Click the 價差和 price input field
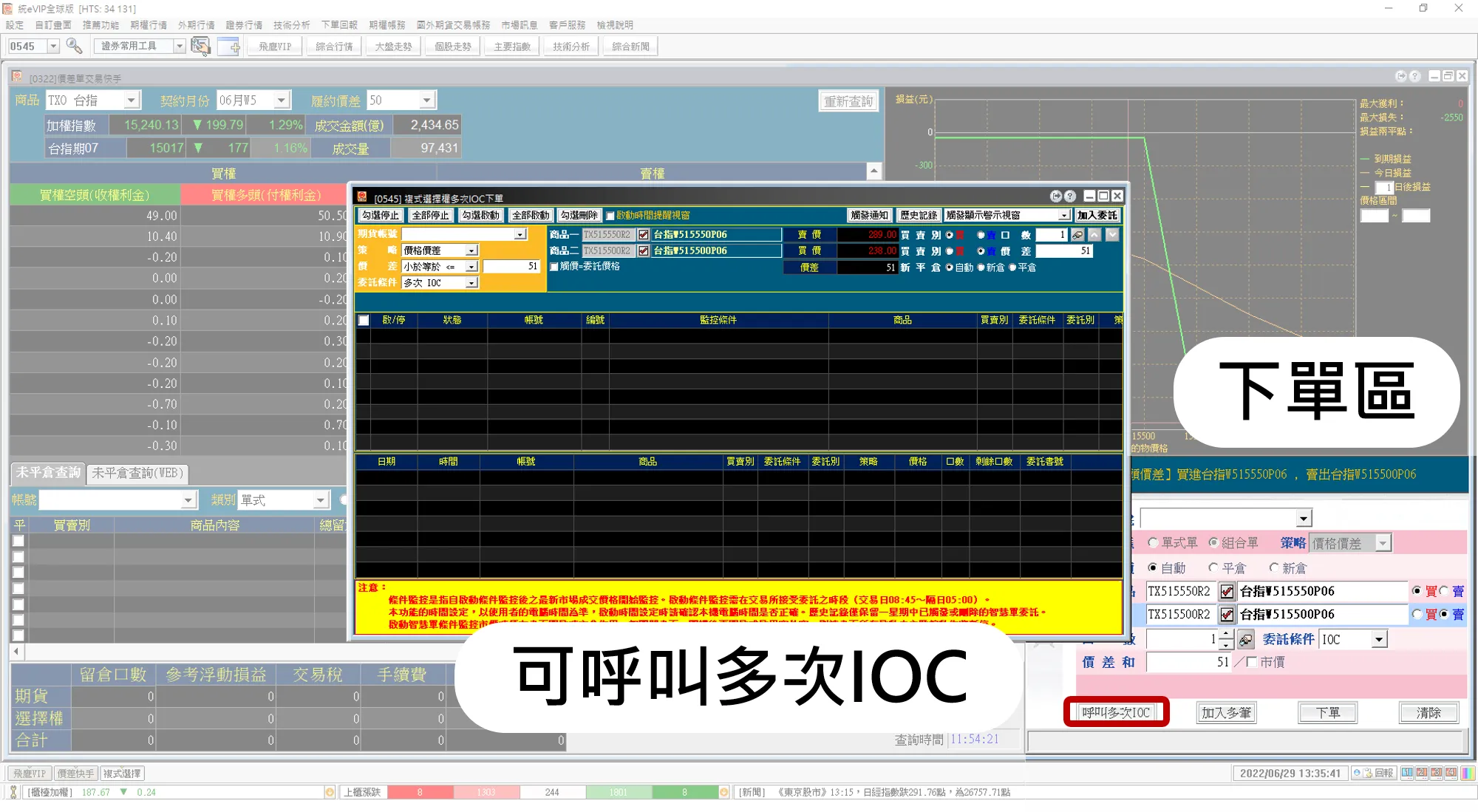Image resolution: width=1478 pixels, height=812 pixels. coord(1188,662)
